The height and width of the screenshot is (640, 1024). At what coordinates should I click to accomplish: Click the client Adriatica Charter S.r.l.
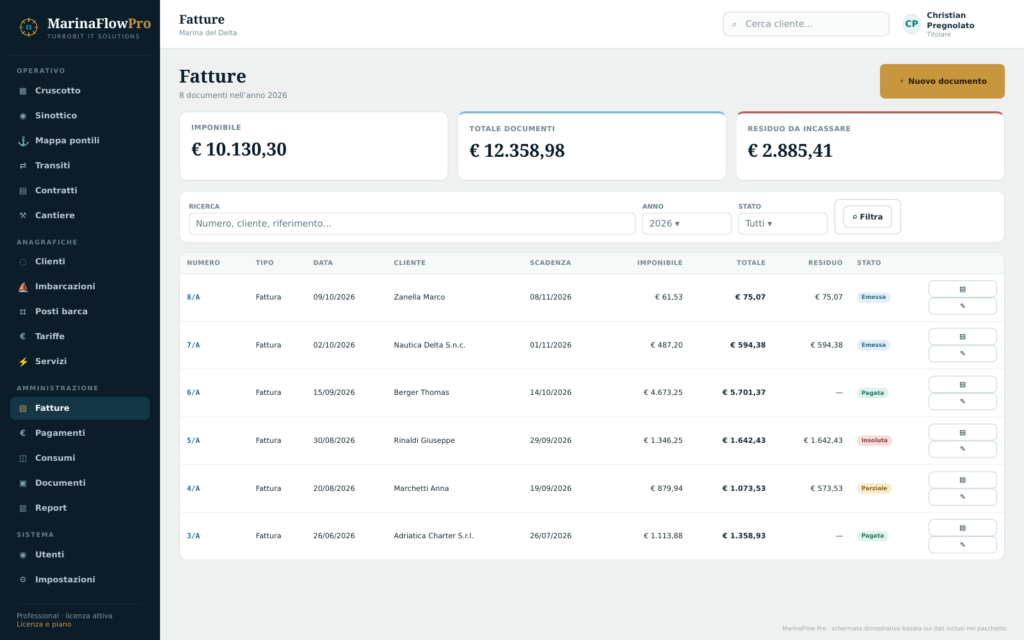click(434, 536)
